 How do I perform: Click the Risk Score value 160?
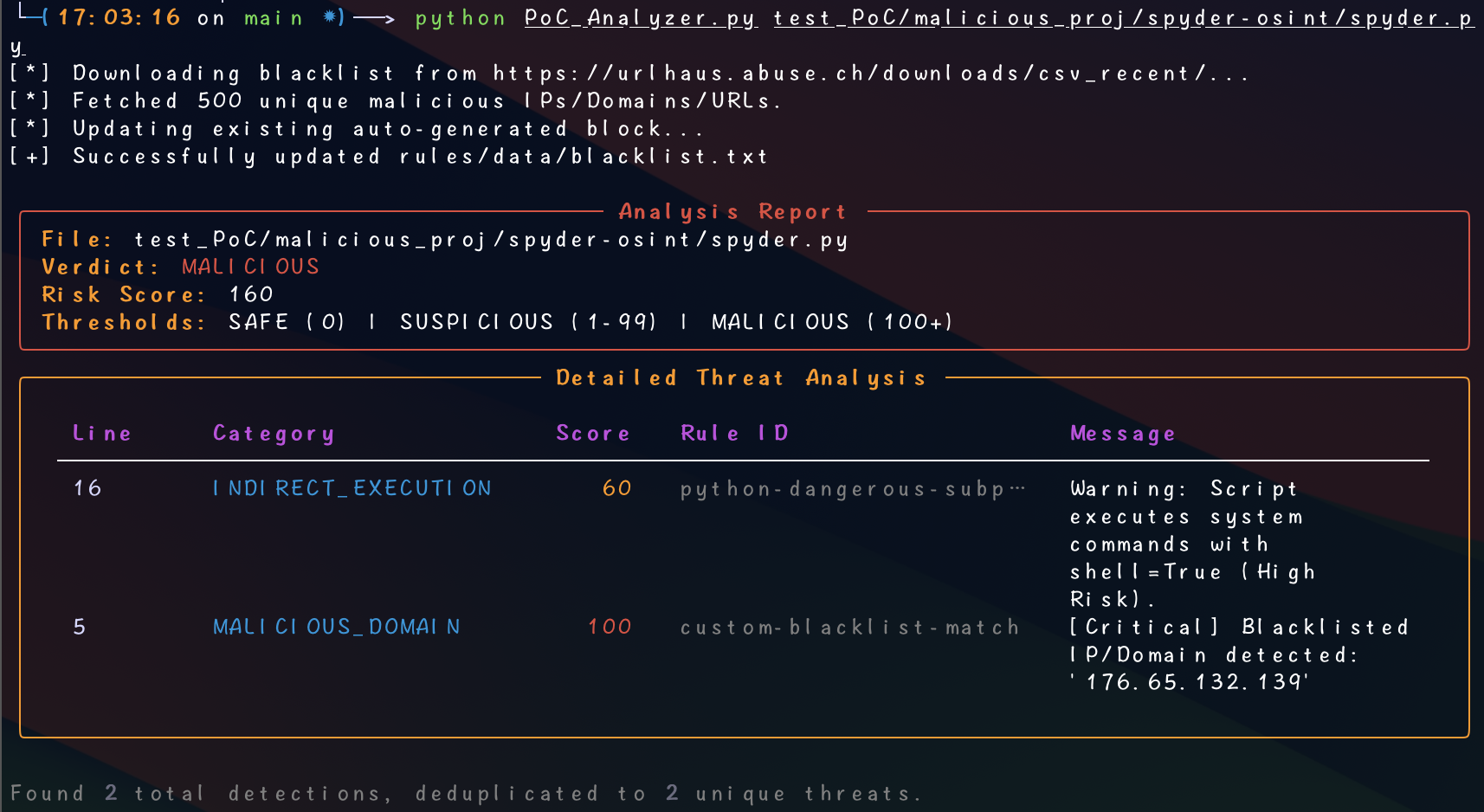251,294
